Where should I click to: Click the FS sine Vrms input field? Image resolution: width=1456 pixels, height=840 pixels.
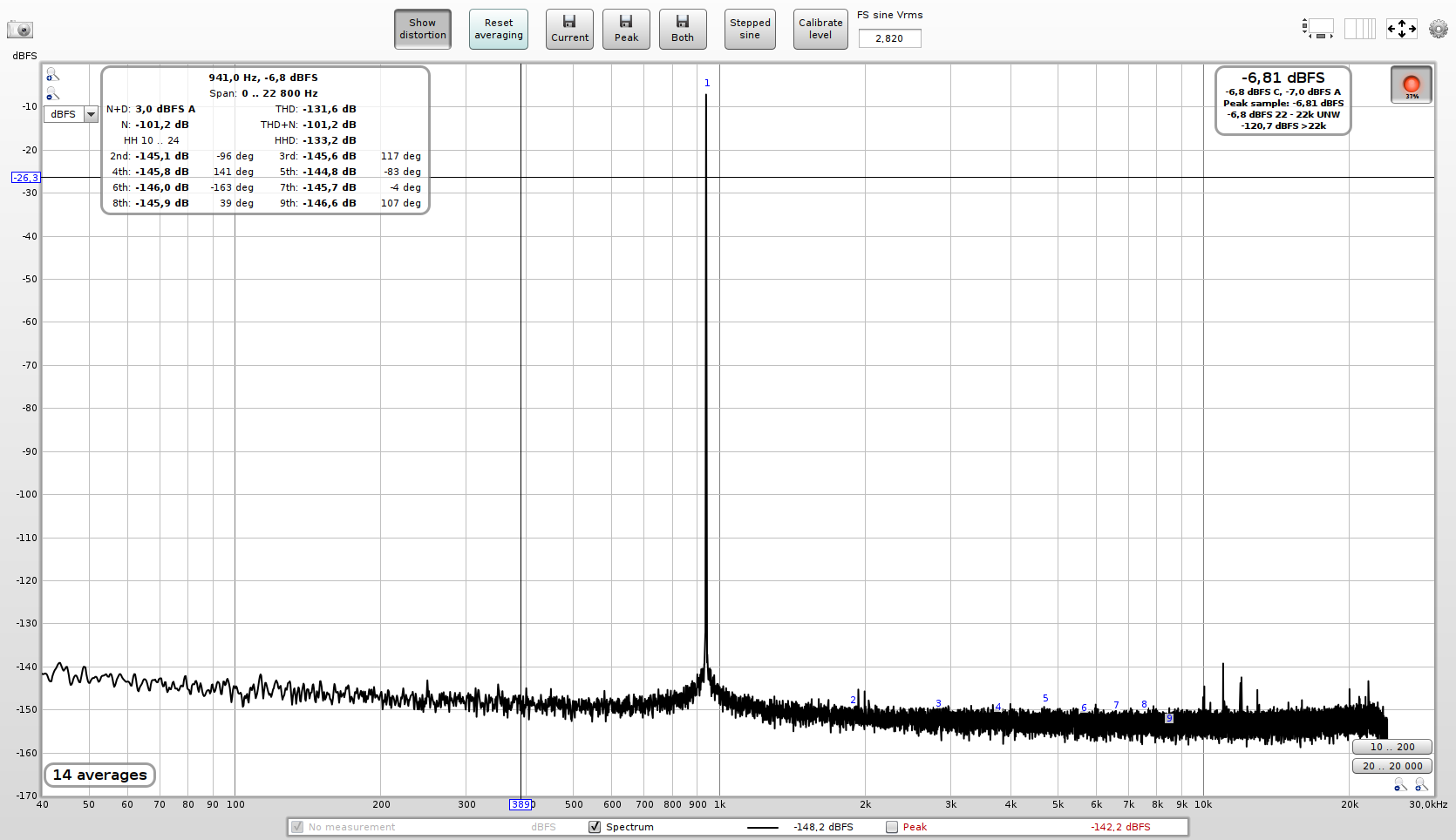click(x=889, y=38)
